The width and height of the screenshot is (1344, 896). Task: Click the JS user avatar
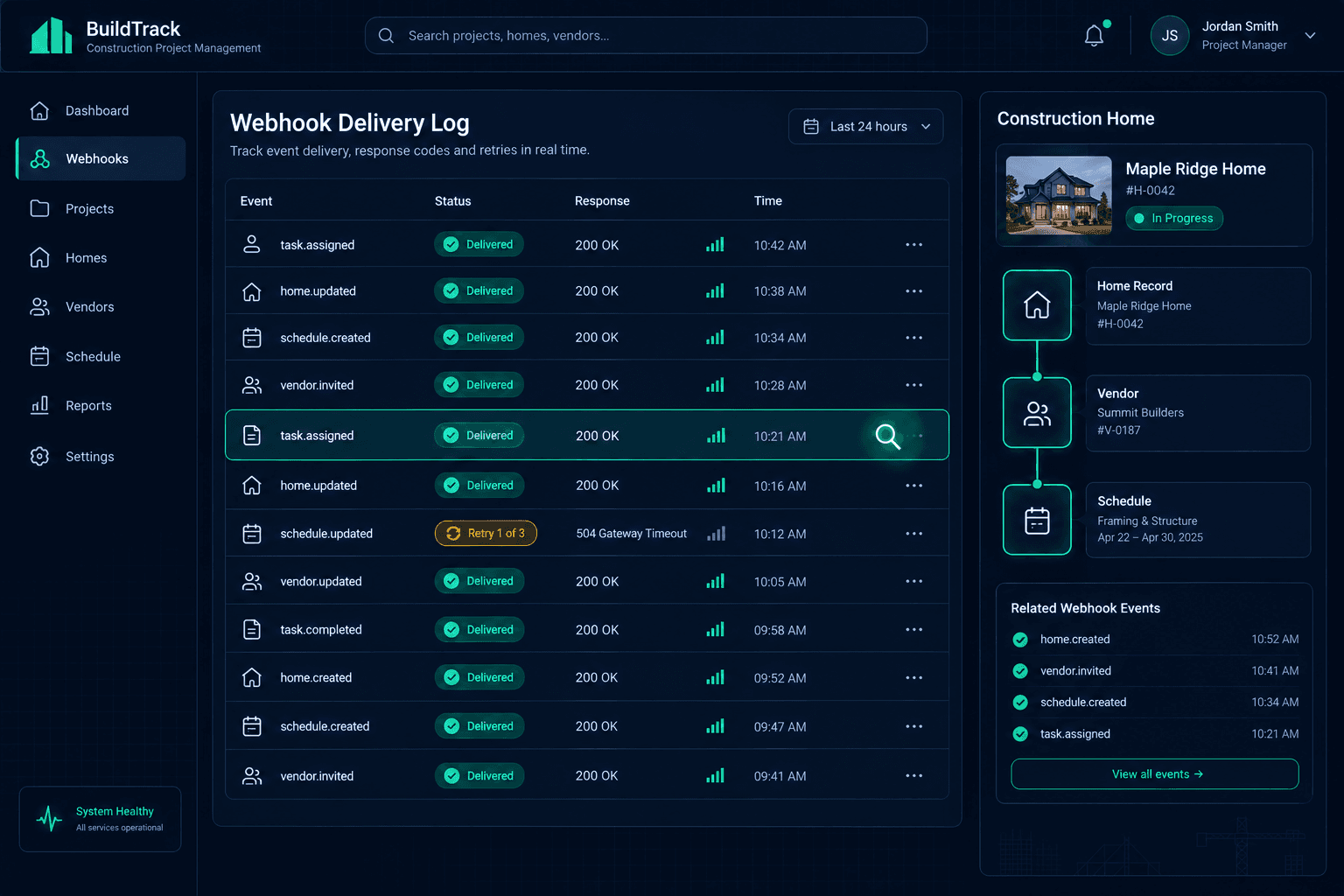[x=1170, y=36]
